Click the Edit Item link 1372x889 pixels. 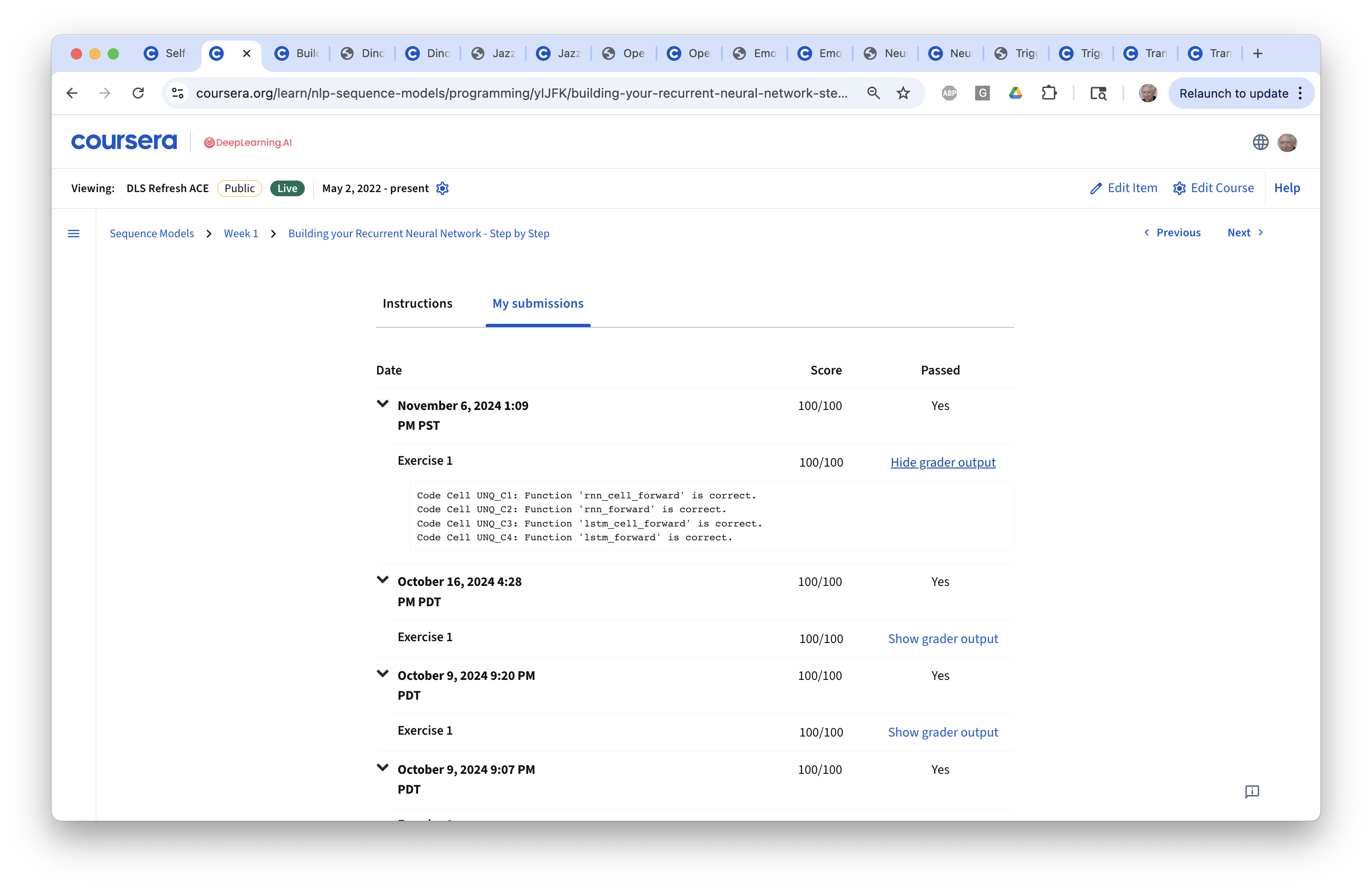1123,188
